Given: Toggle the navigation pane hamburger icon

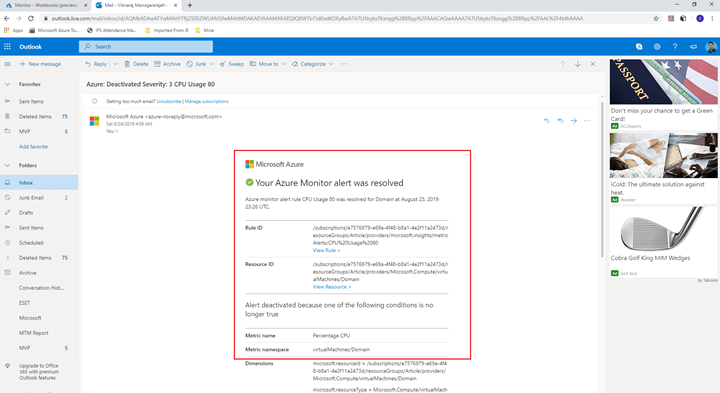Looking at the screenshot, I should 7,64.
